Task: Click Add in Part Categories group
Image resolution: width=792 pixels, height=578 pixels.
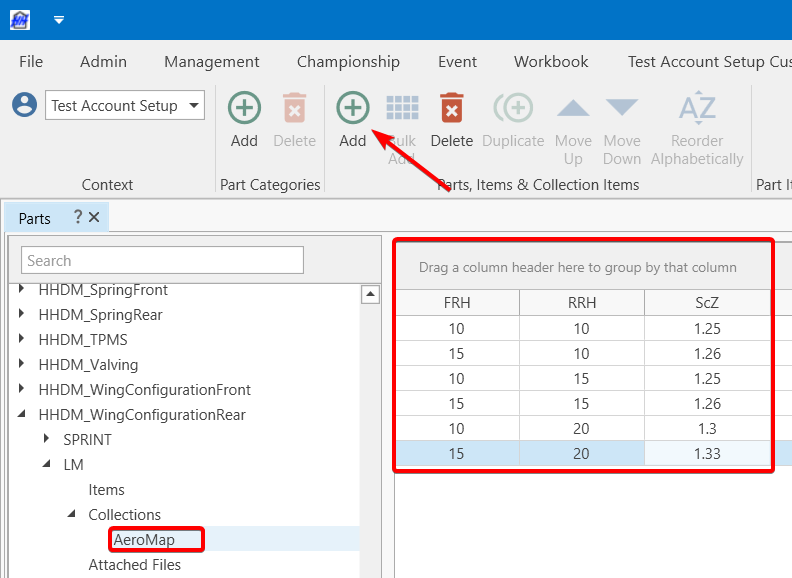Action: [x=244, y=109]
